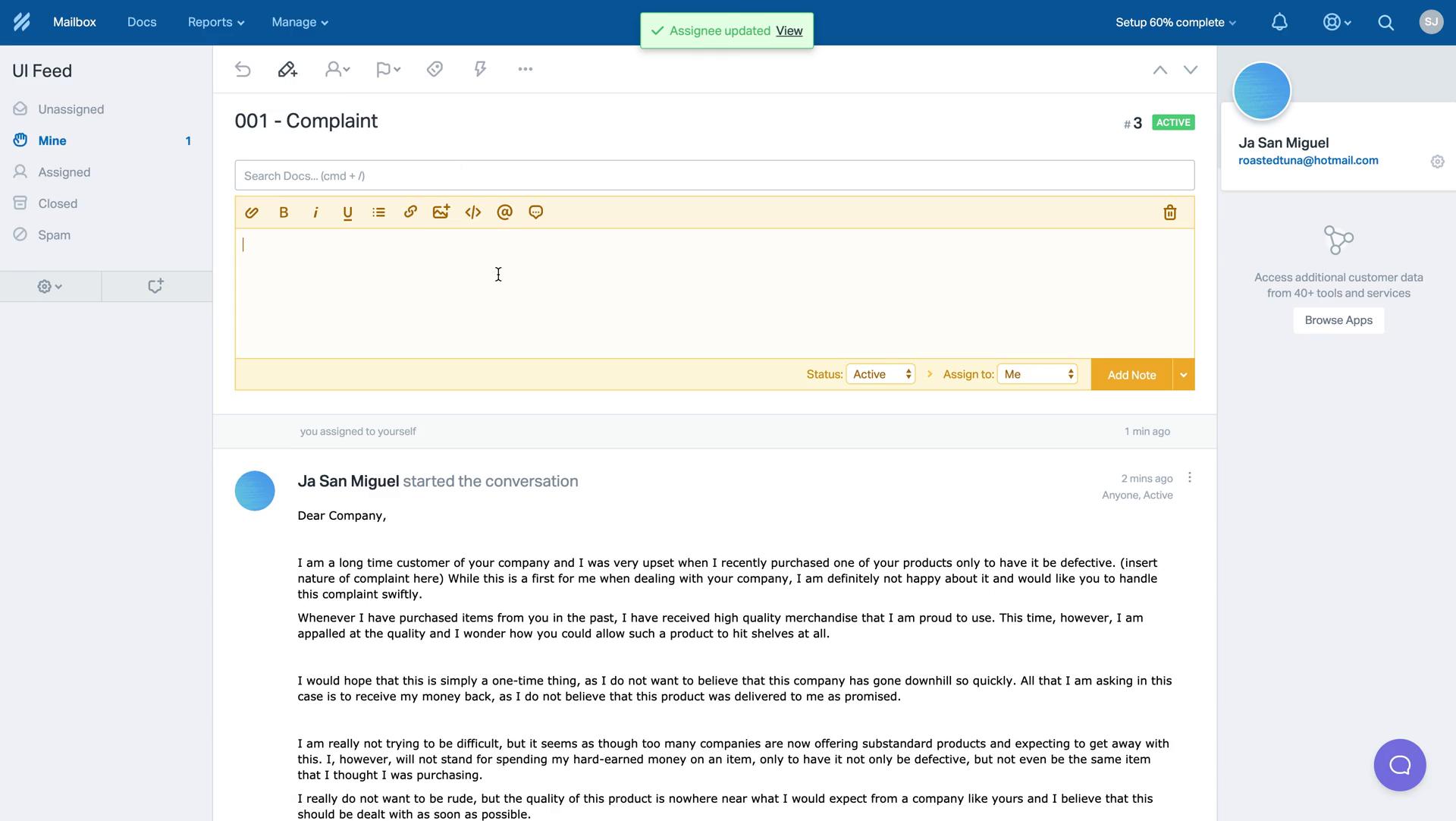Click the link insertion icon

click(410, 212)
